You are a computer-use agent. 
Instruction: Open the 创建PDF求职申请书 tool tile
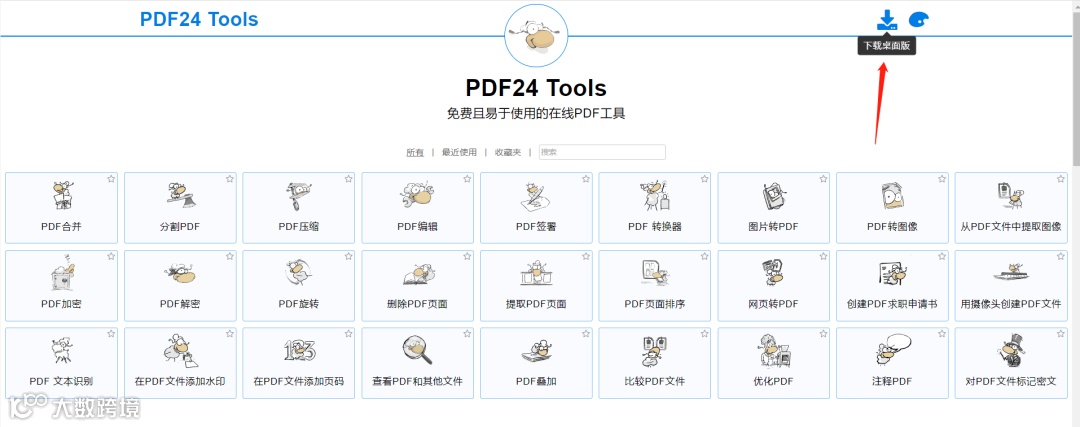[x=893, y=286]
